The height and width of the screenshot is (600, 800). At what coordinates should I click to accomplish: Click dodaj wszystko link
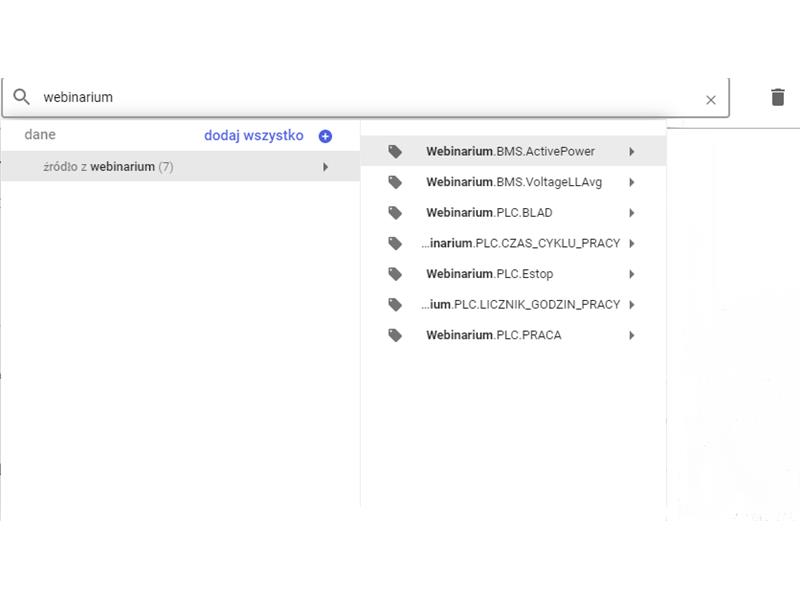[x=254, y=135]
